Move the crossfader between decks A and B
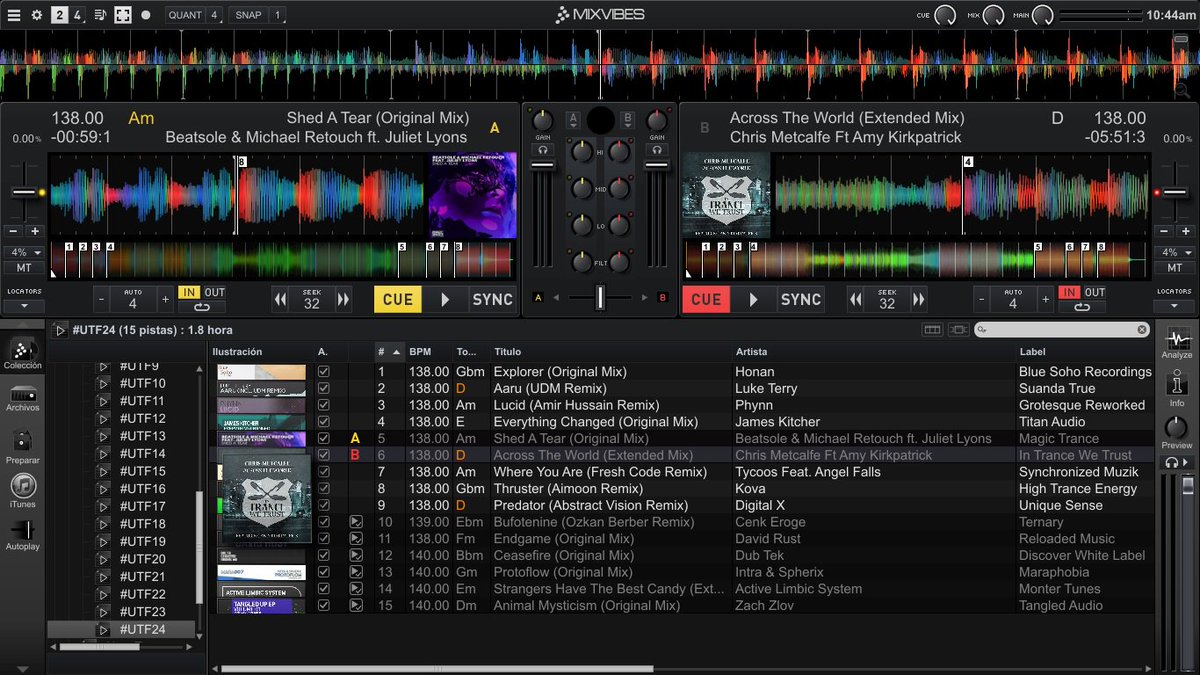This screenshot has width=1200, height=675. (598, 296)
